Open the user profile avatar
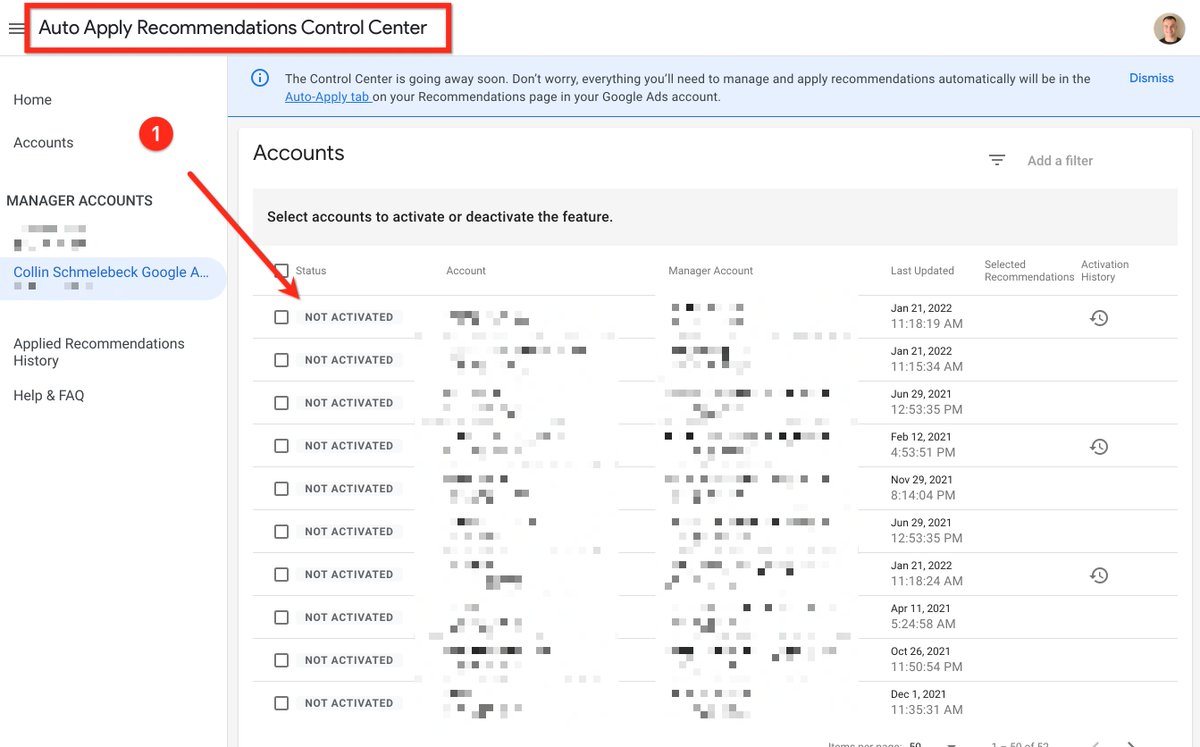Image resolution: width=1200 pixels, height=747 pixels. tap(1169, 29)
